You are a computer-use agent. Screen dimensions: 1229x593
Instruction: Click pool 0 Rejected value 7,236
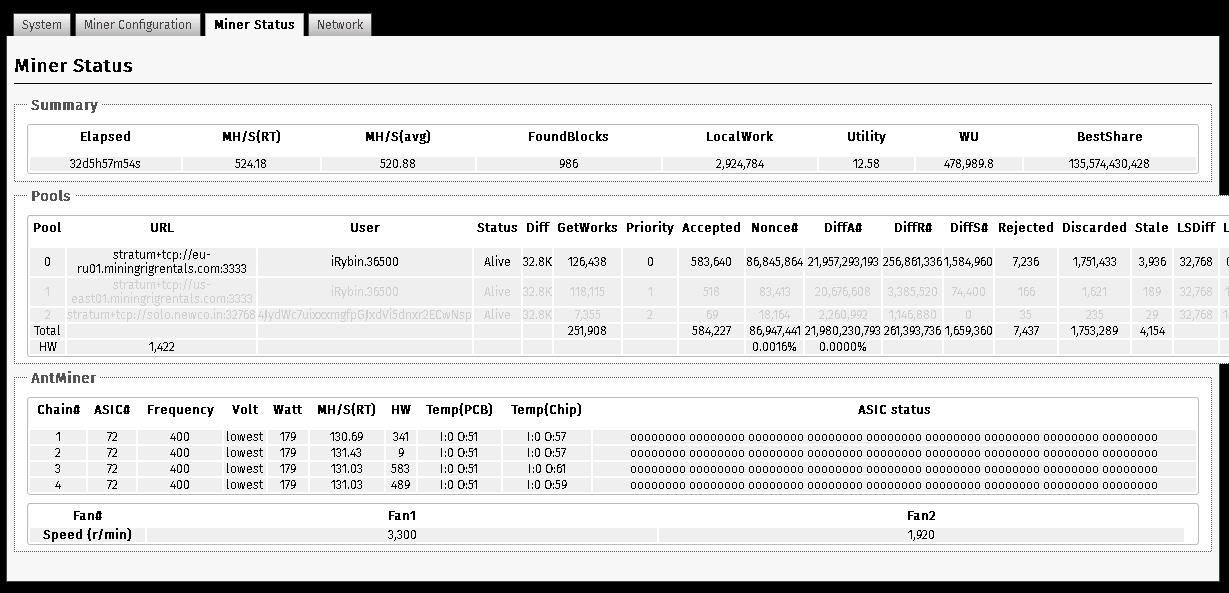pyautogui.click(x=1025, y=262)
